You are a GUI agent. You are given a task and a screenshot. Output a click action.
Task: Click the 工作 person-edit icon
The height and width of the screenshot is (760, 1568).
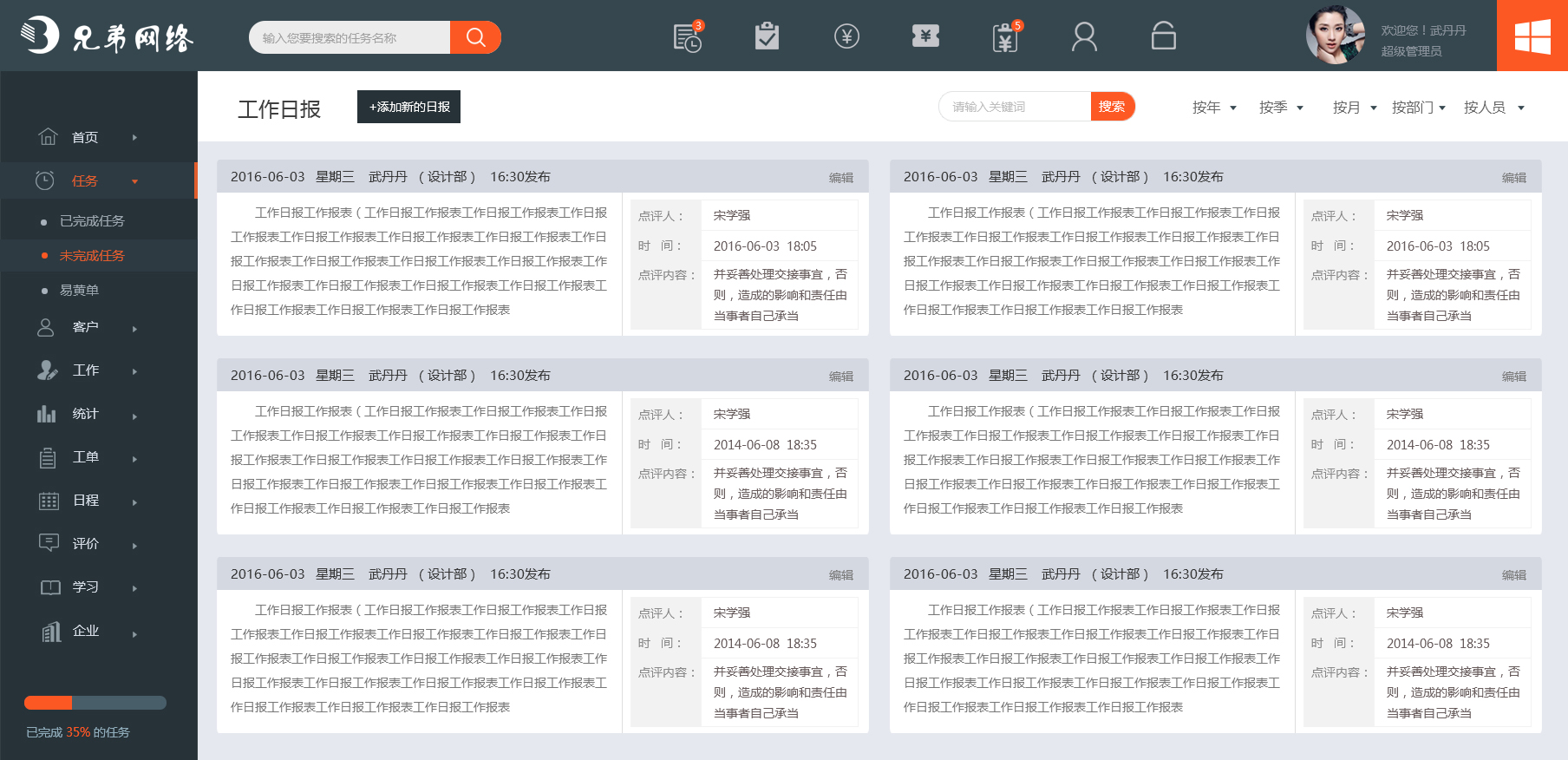point(47,370)
